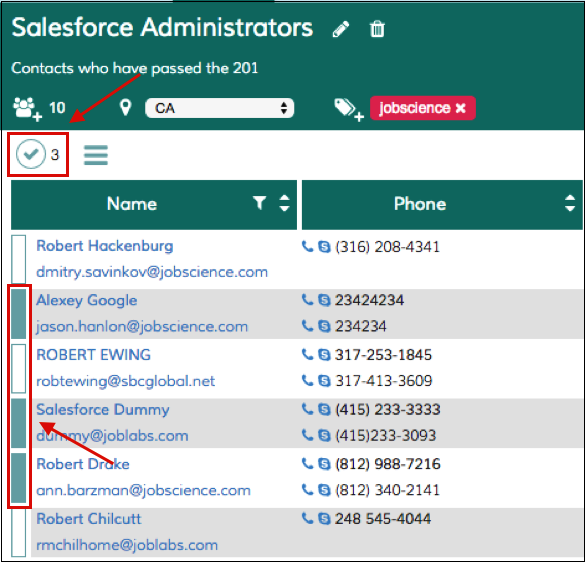Screen dimensions: 586x563
Task: Open ROBERT EWING contact
Action: (93, 355)
